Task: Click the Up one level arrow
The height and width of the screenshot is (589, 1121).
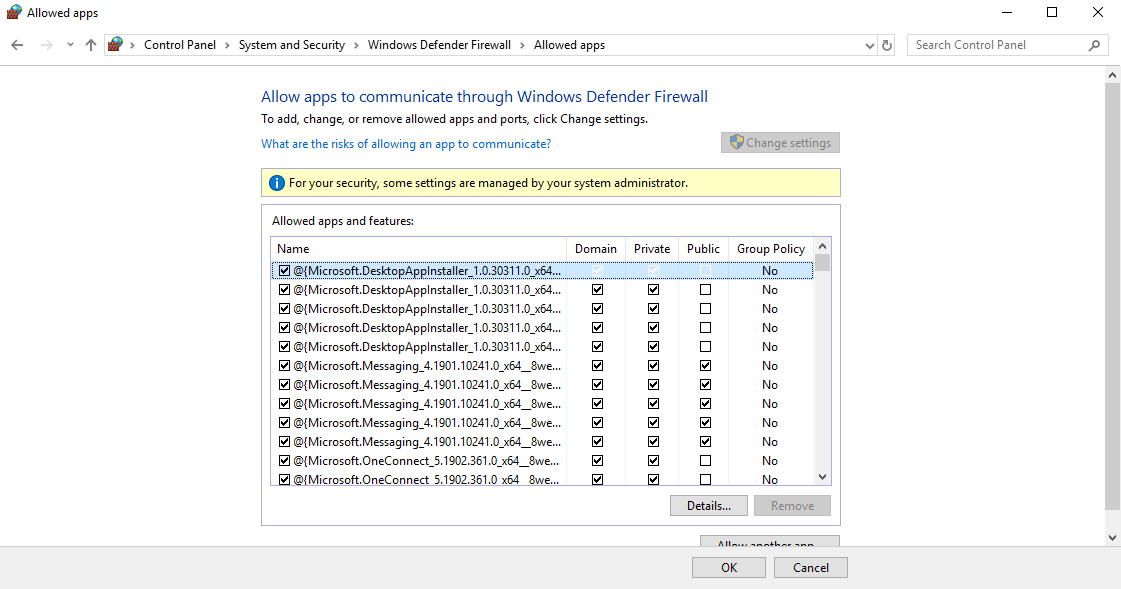Action: click(91, 45)
